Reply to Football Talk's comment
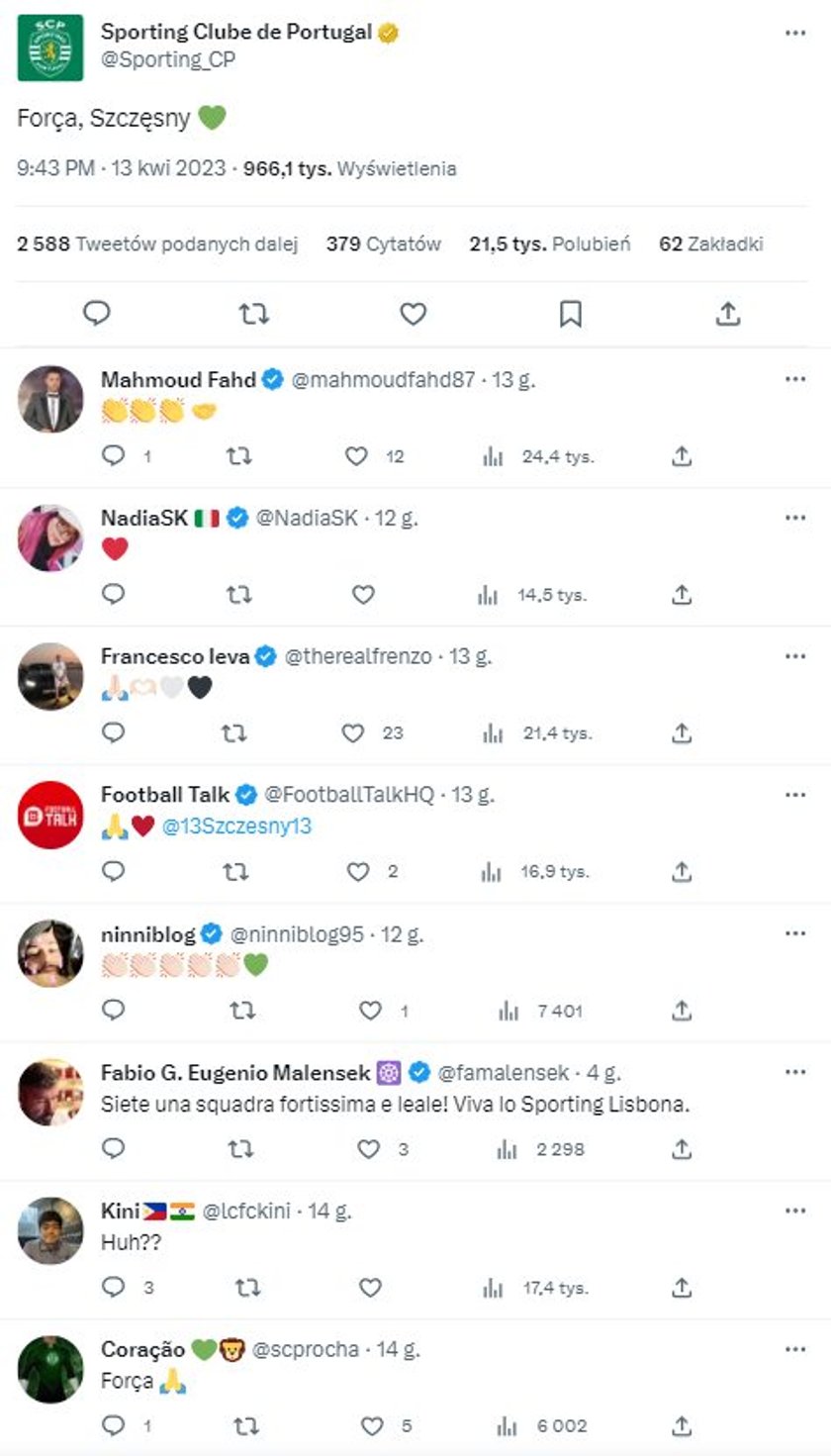Viewport: 831px width, 1456px height. [114, 872]
